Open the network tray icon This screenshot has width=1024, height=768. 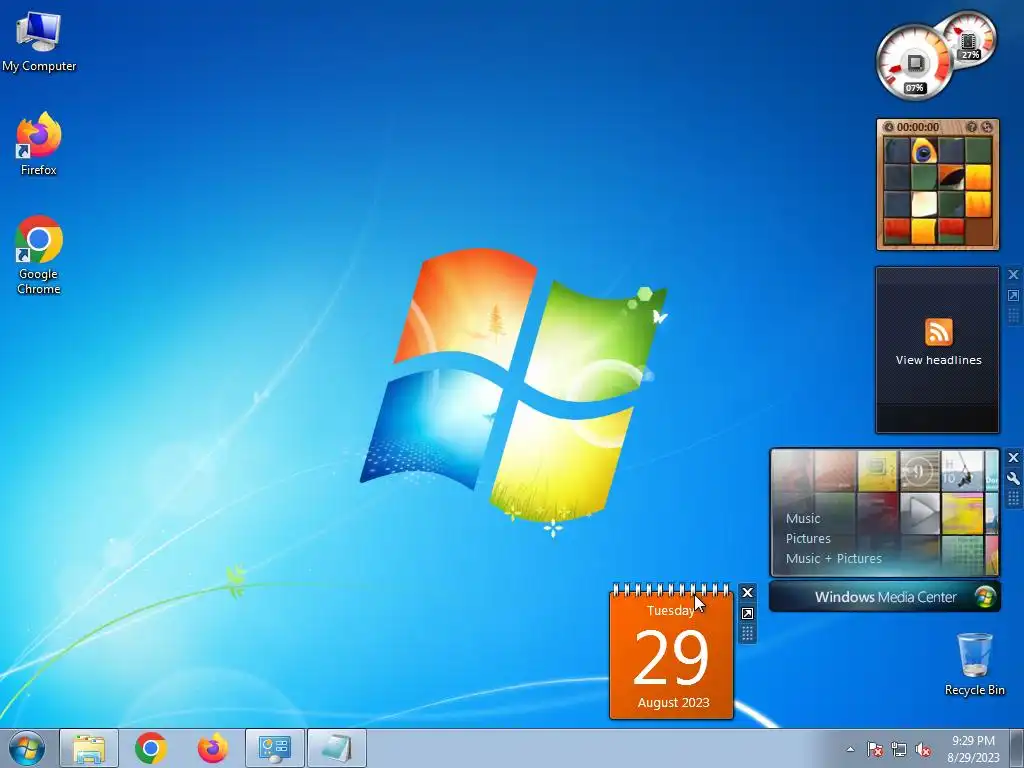pos(899,749)
